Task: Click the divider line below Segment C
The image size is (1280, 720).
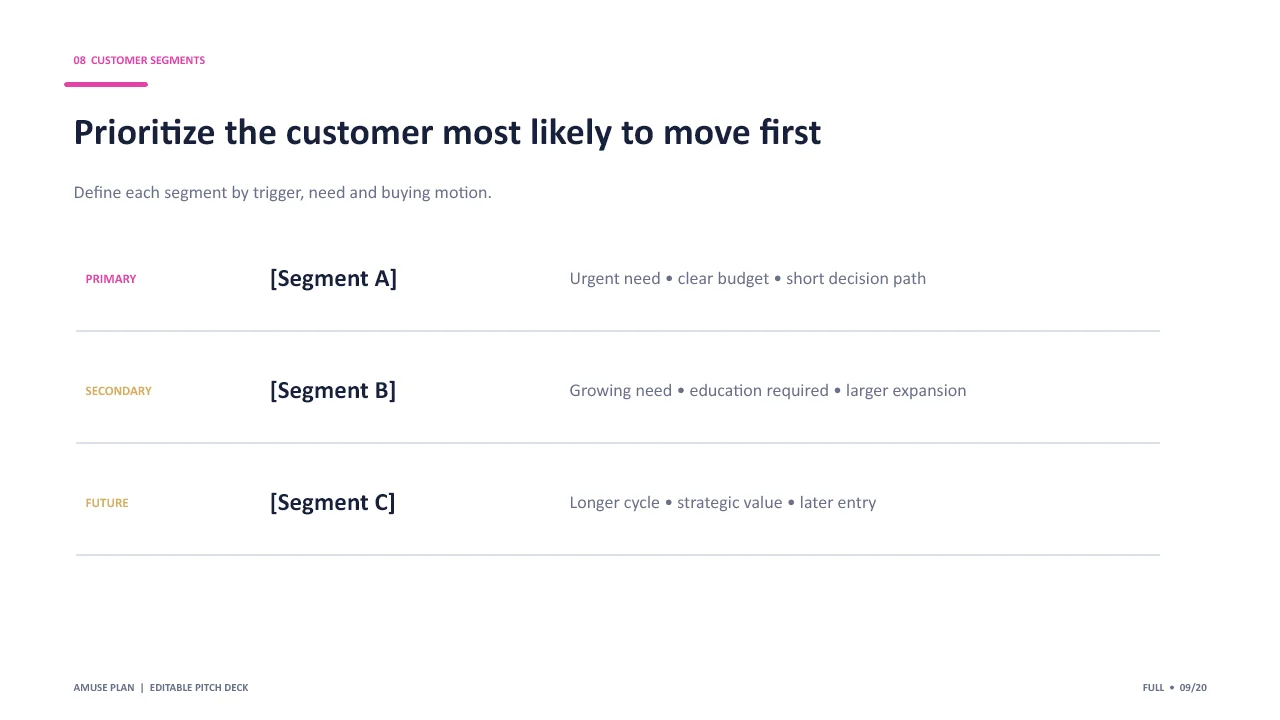Action: point(618,555)
